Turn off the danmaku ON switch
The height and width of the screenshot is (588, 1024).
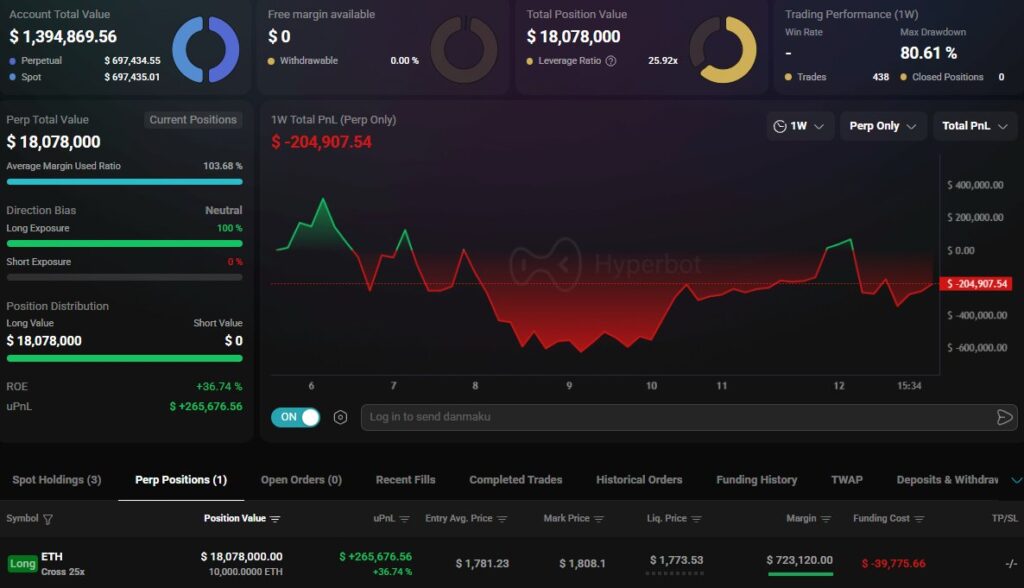pyautogui.click(x=295, y=417)
